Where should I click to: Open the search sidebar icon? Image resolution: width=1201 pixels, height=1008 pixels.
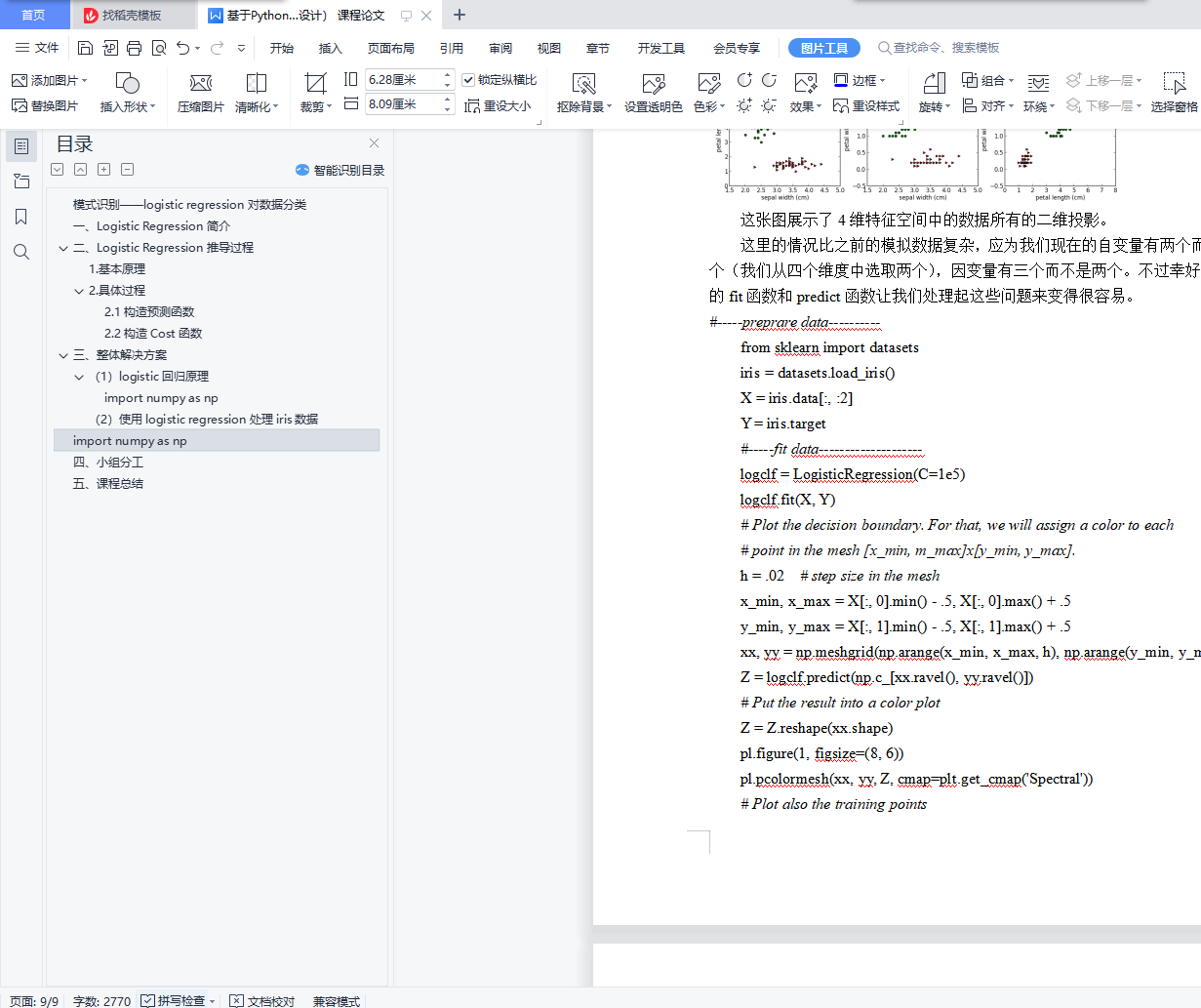(x=21, y=252)
